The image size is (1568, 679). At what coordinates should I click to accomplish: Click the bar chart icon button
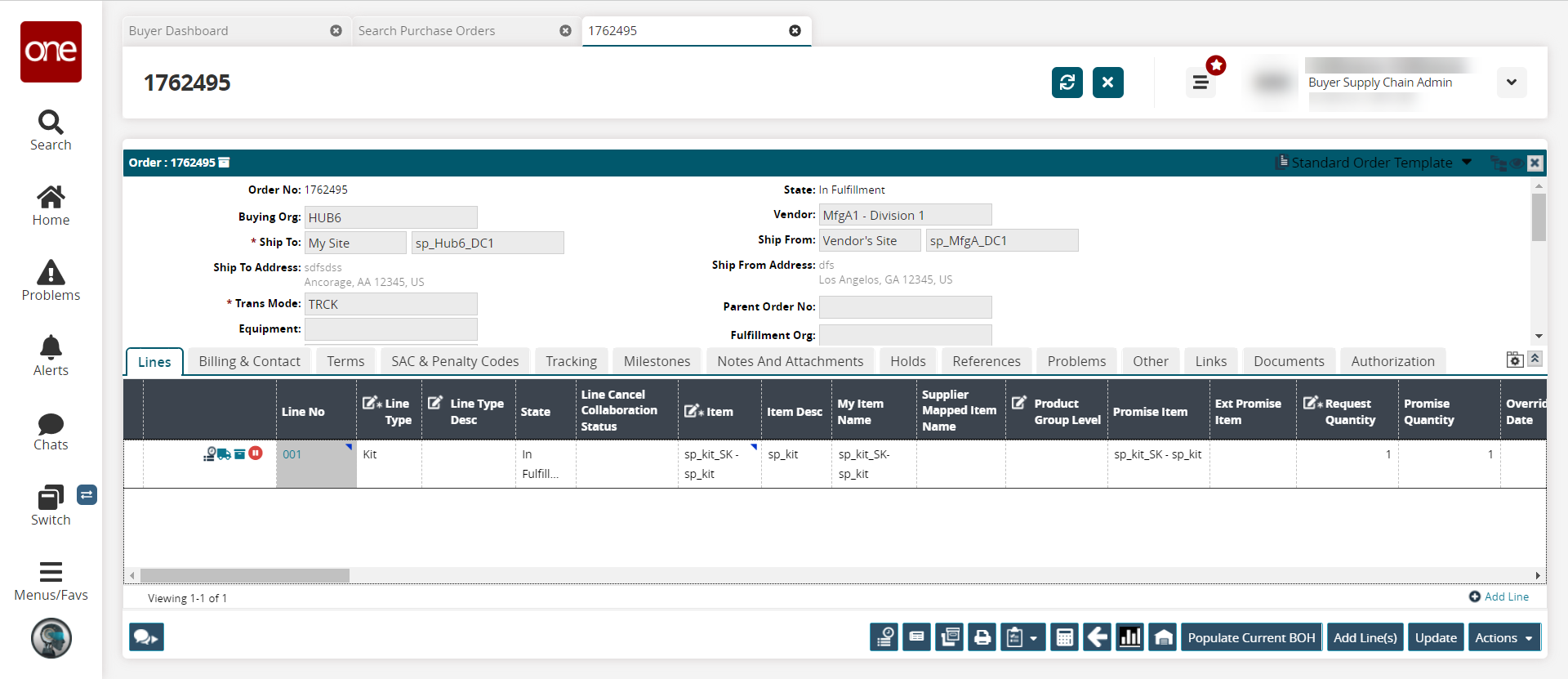click(1130, 637)
